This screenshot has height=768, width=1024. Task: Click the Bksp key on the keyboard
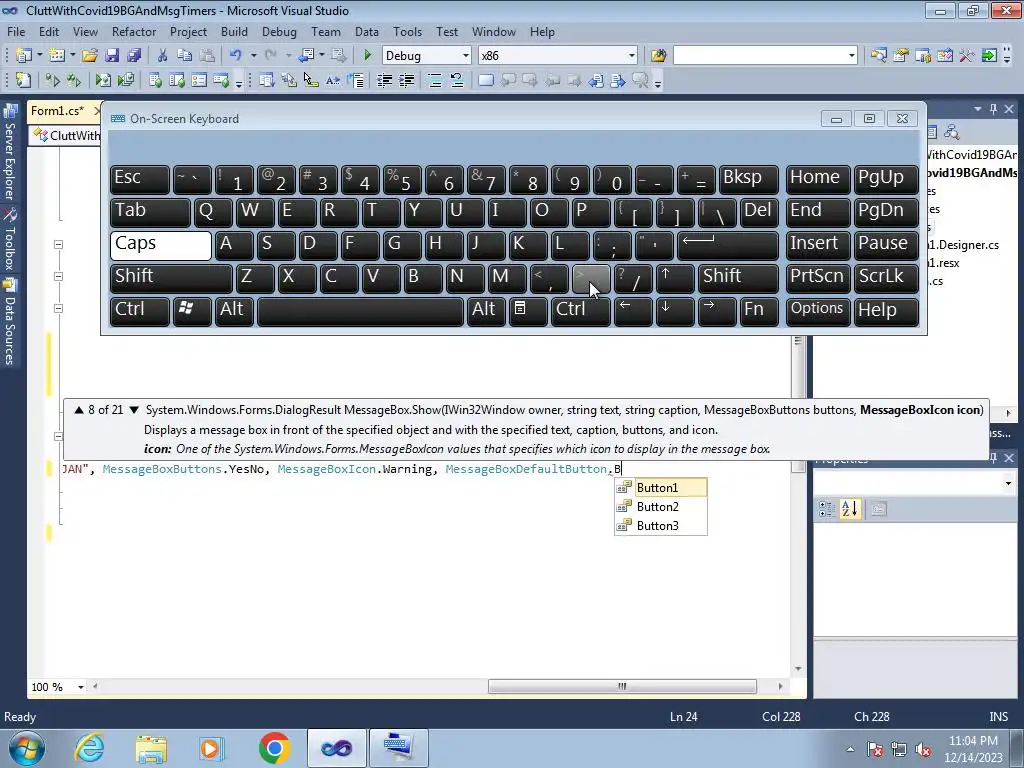(748, 179)
